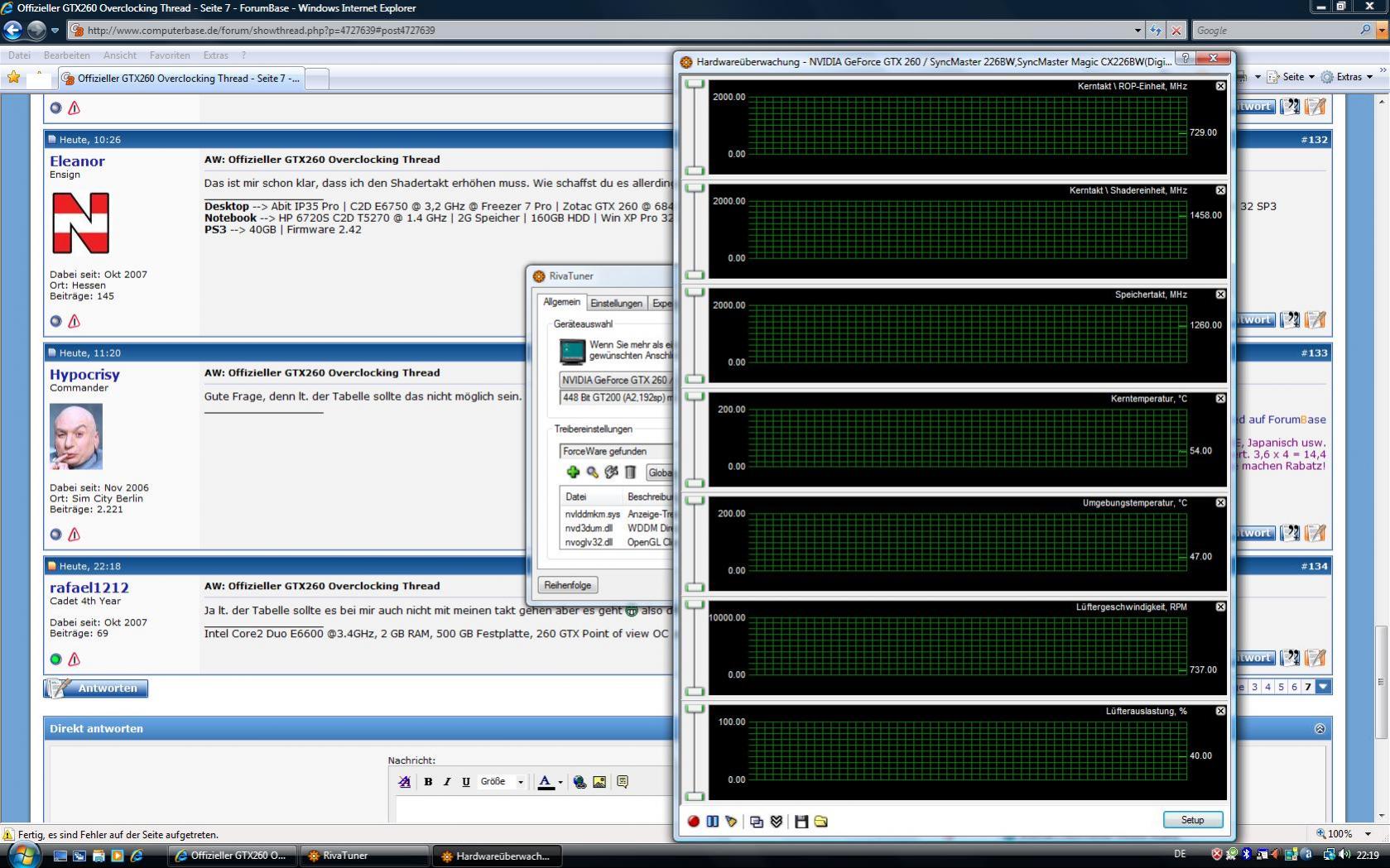Report Hypocrisy's post with the warning icon
This screenshot has width=1390, height=868.
[x=74, y=534]
